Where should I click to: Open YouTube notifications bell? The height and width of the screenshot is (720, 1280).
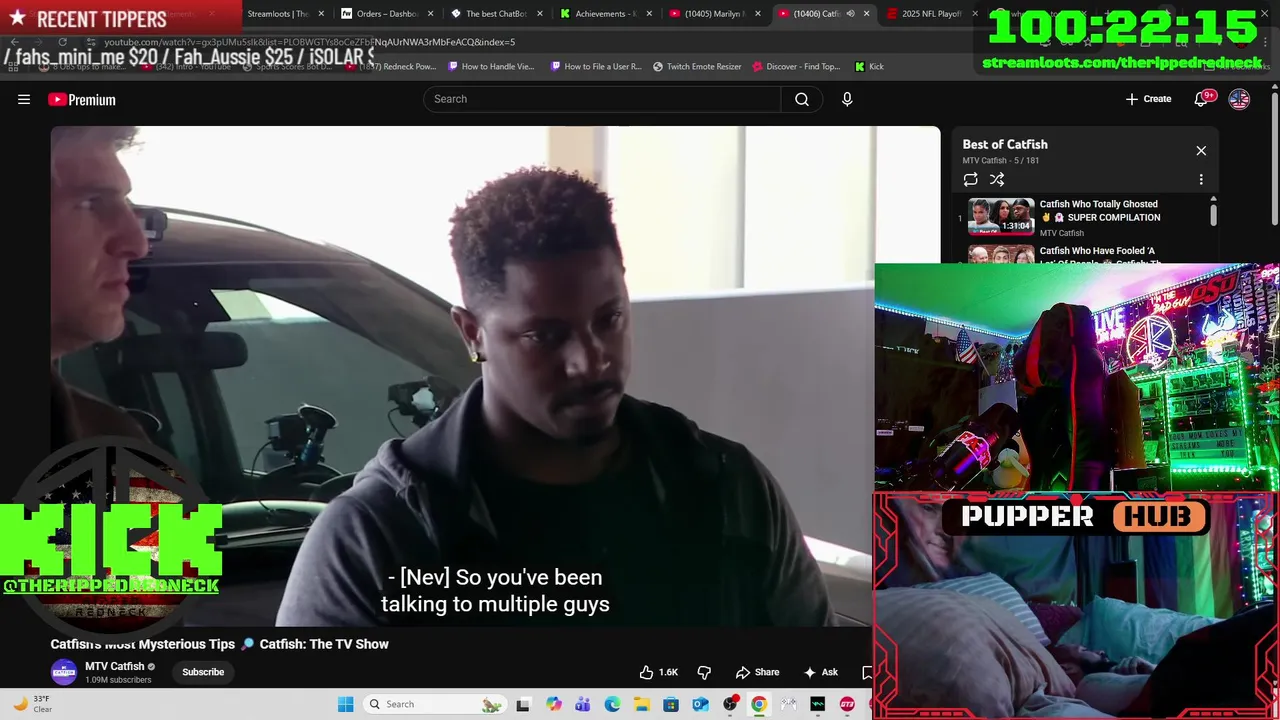coord(1203,99)
